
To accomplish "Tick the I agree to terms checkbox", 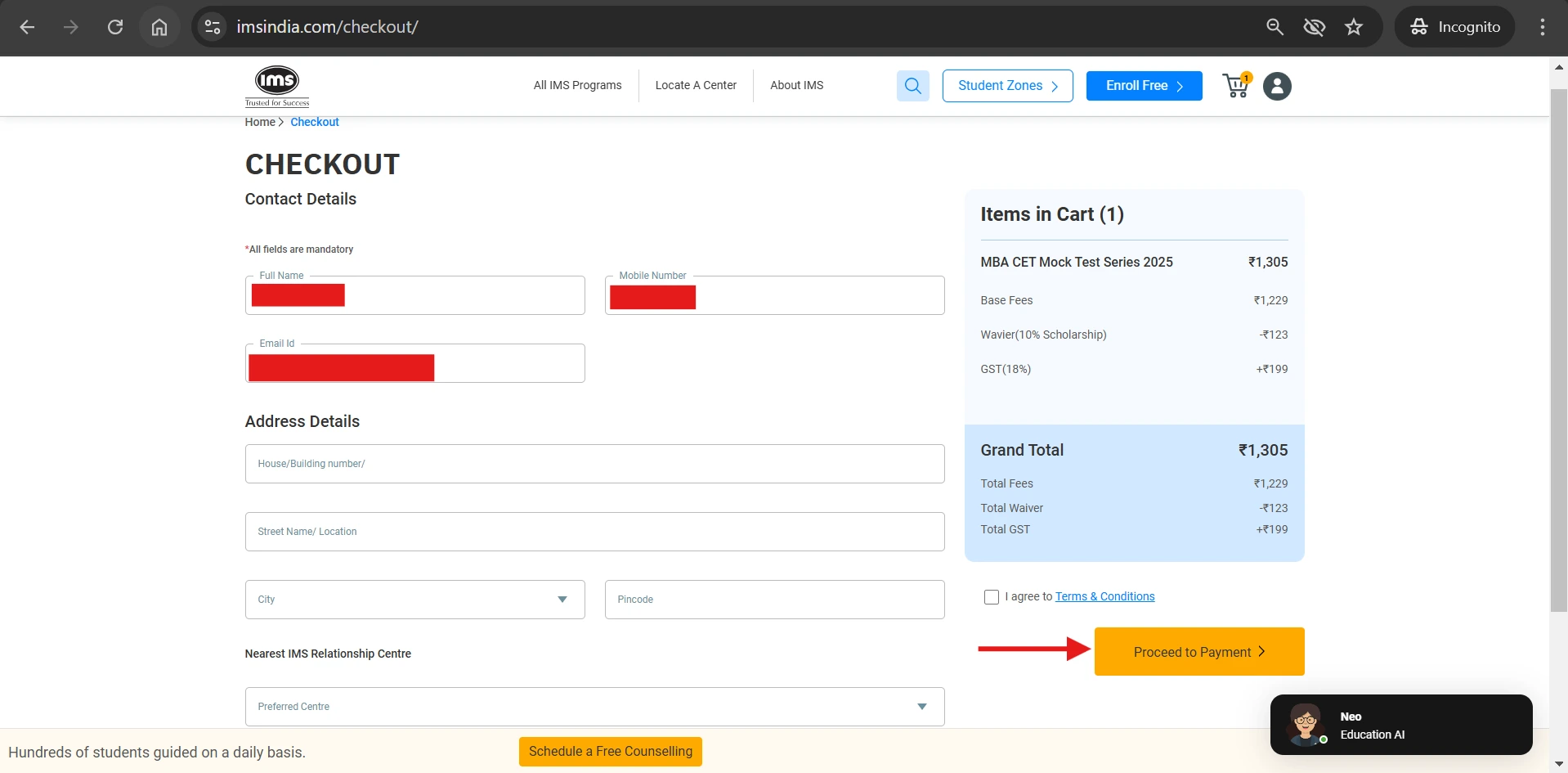I will click(x=992, y=597).
